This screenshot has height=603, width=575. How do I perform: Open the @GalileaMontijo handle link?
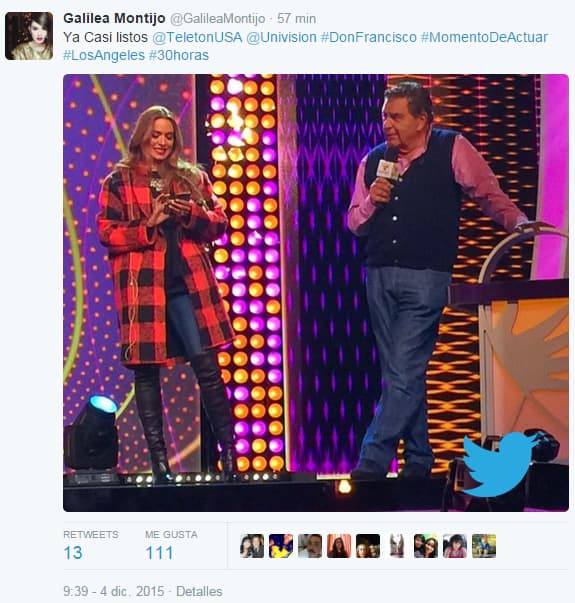[x=217, y=18]
